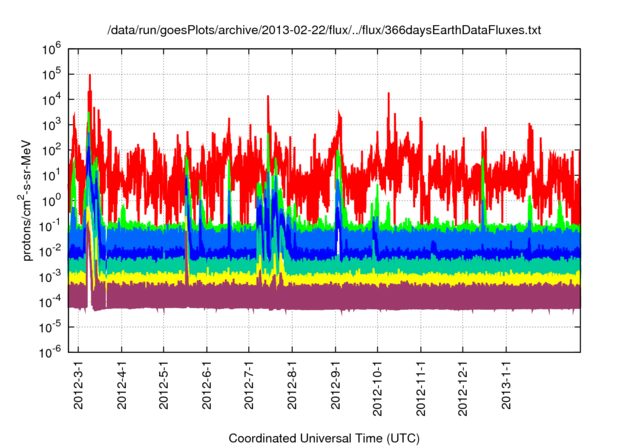The image size is (640, 448).
Task: Select the 10^0 y-axis tick label
Action: coord(50,200)
